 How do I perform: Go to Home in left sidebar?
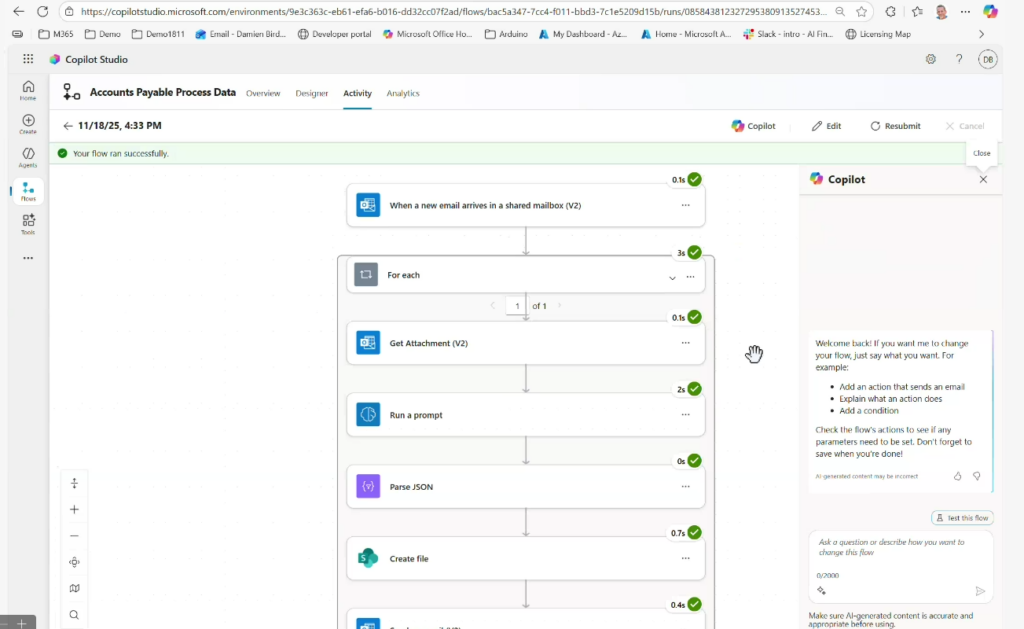(28, 90)
